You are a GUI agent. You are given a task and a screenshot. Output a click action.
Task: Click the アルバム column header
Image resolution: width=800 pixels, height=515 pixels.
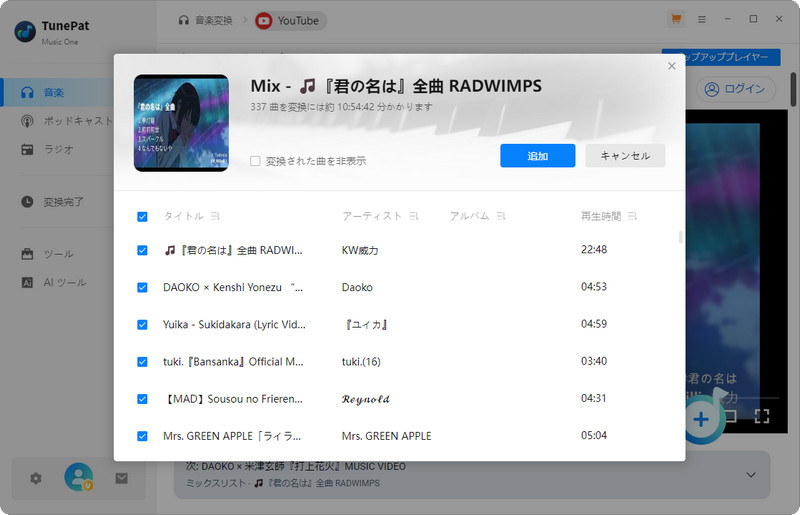tap(469, 216)
